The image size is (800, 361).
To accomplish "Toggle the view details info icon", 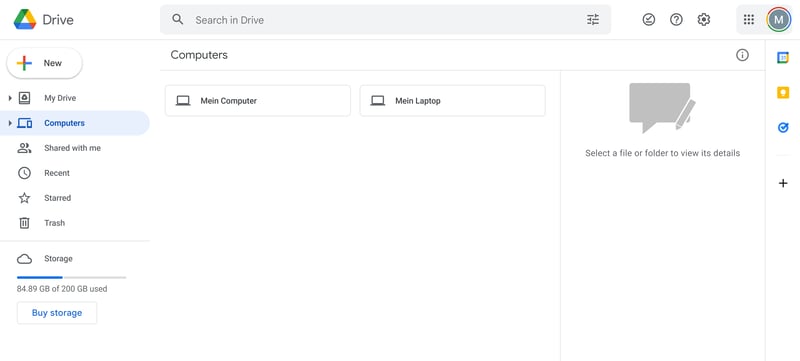I will 742,55.
